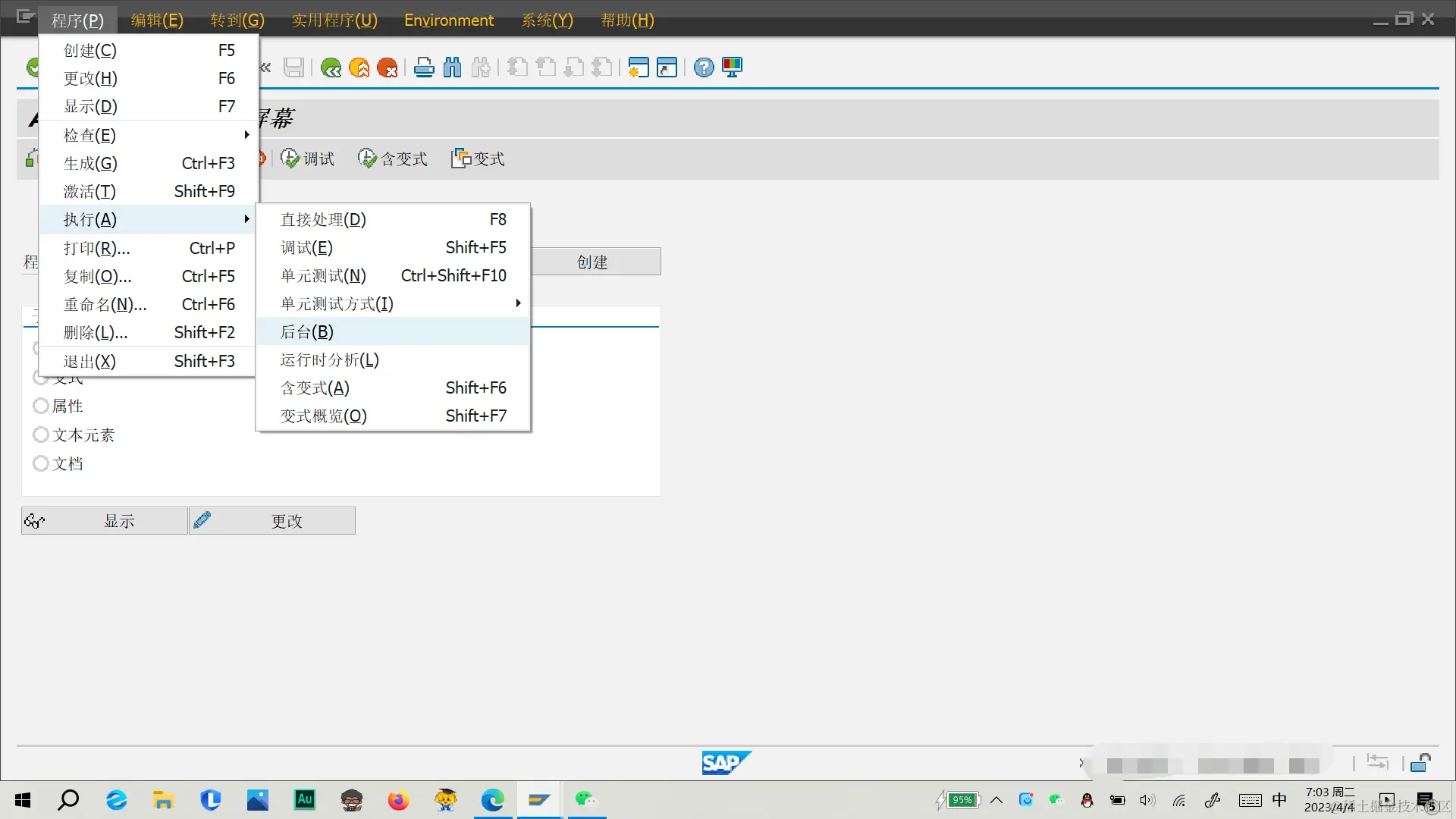Click the orange Exit icon in toolbar

tap(359, 68)
